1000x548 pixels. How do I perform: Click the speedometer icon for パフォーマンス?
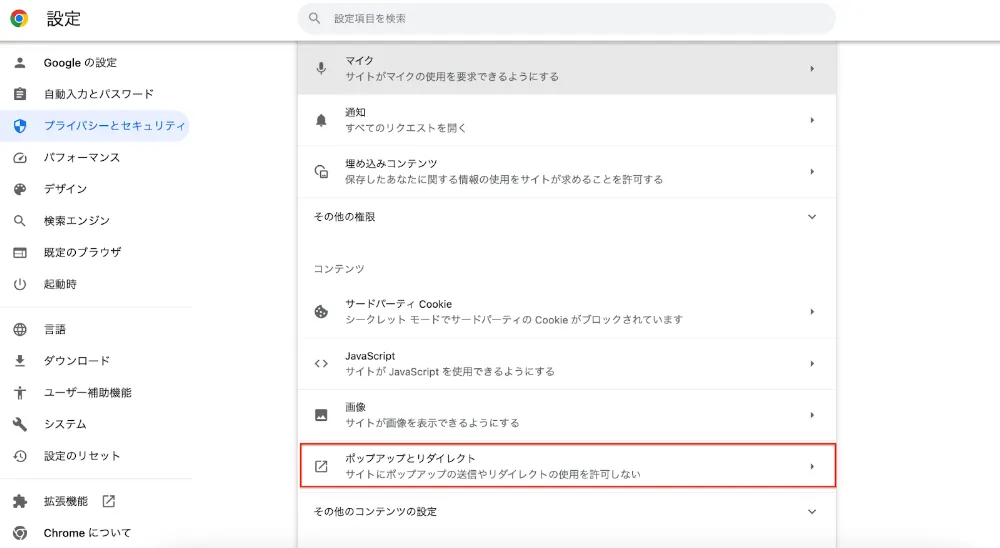click(20, 158)
